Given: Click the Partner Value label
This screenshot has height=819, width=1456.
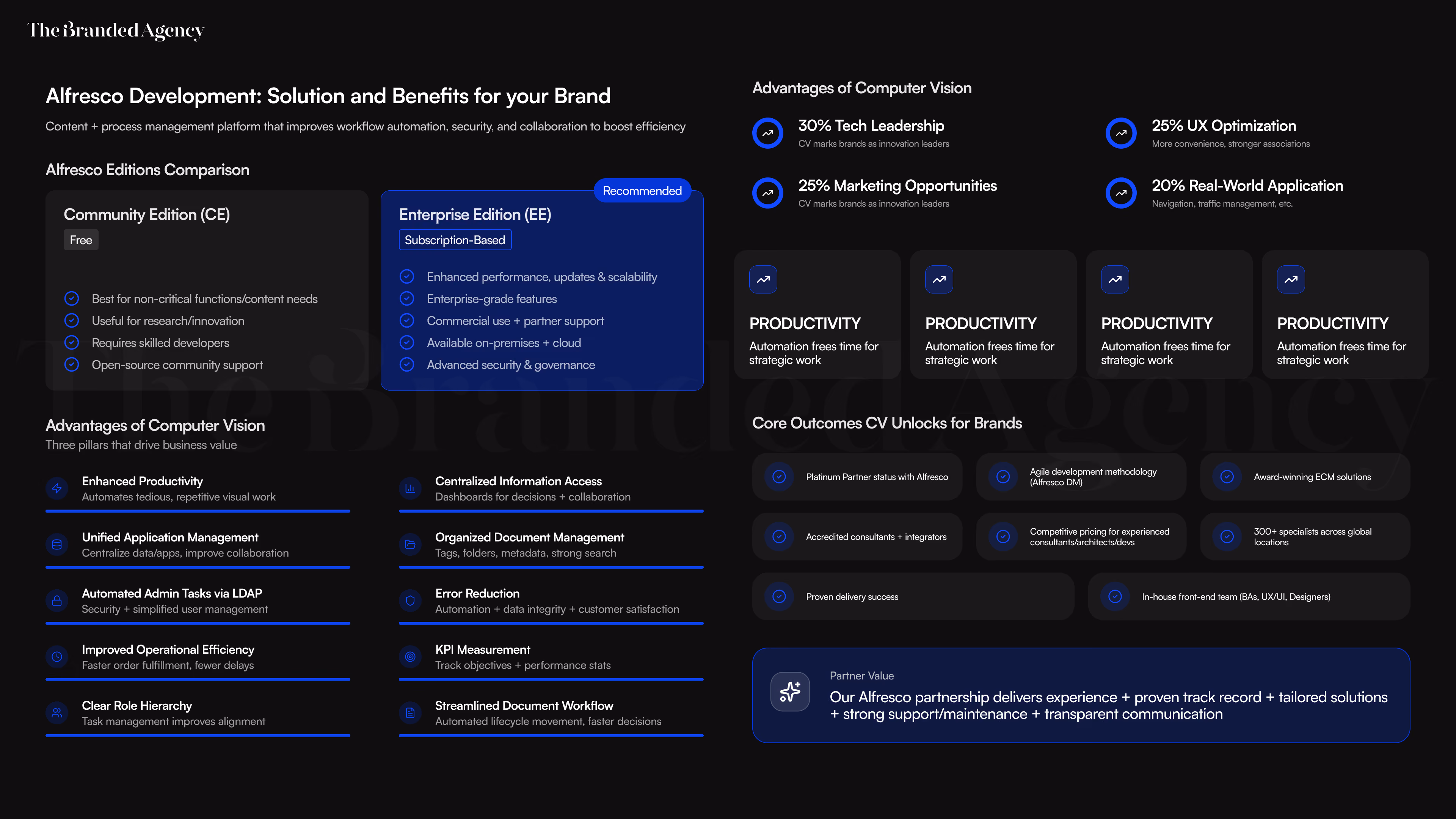Looking at the screenshot, I should (x=861, y=676).
